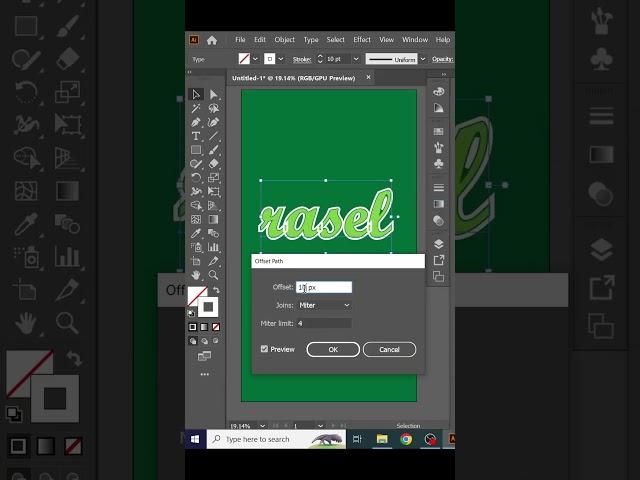This screenshot has width=640, height=480.
Task: Select the Mesh tool
Action: [x=196, y=219]
